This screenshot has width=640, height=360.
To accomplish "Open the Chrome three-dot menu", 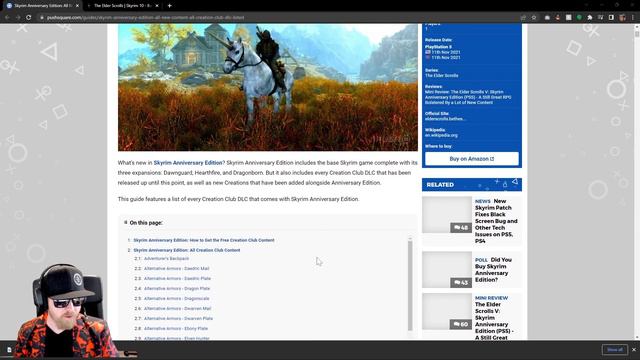I will click(x=633, y=18).
